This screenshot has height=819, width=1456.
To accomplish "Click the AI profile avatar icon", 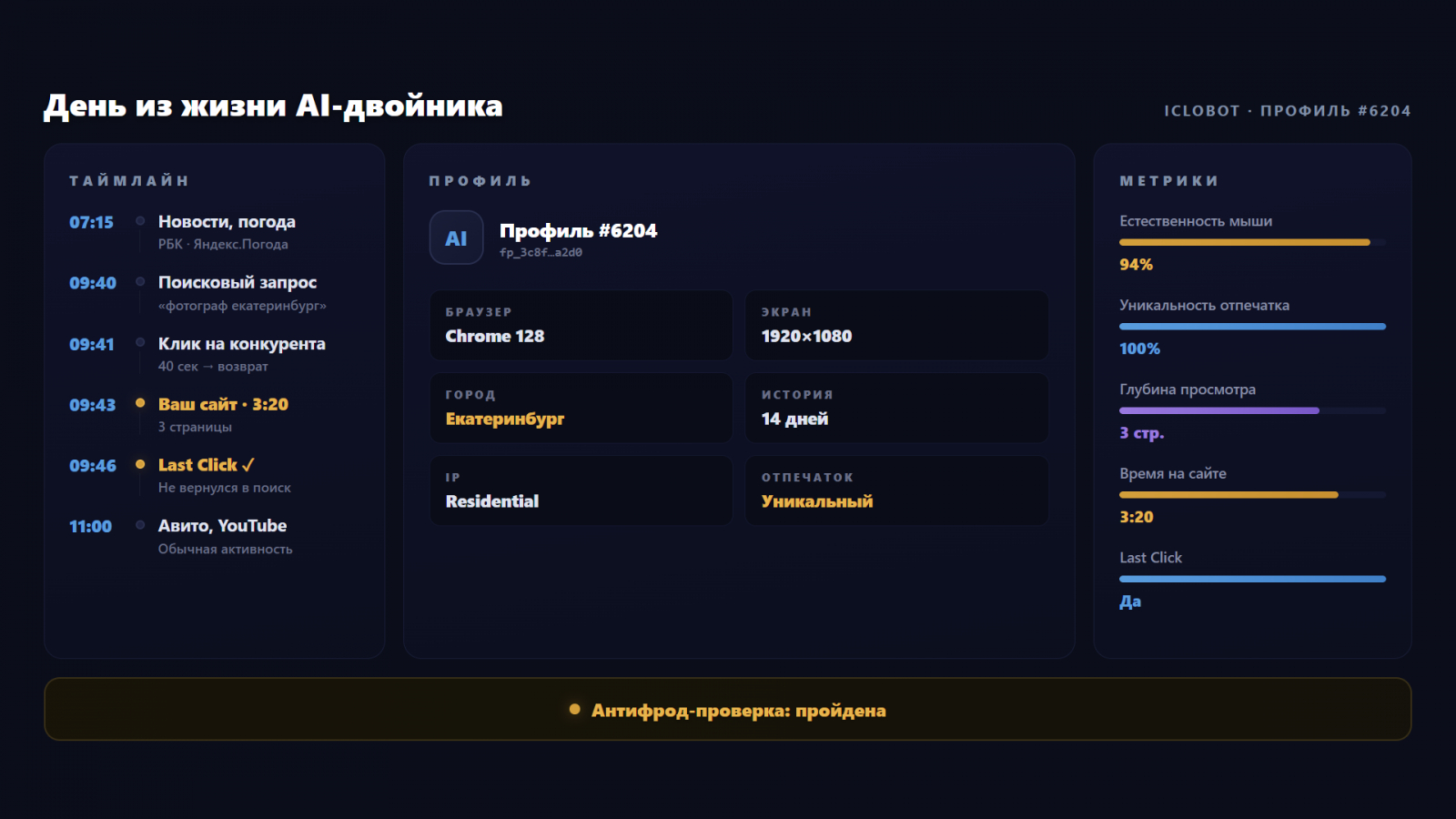I will pyautogui.click(x=456, y=238).
